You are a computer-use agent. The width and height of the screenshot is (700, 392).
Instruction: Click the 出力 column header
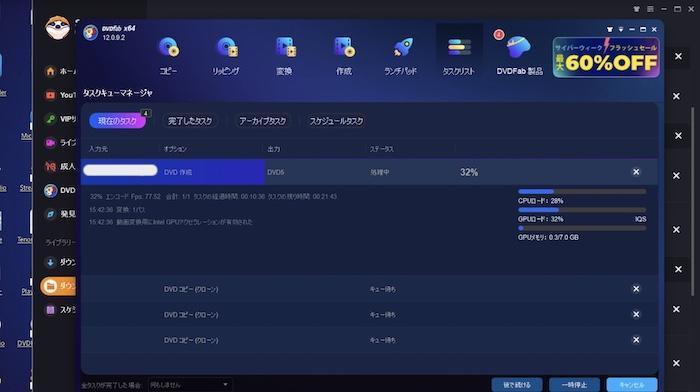click(274, 149)
